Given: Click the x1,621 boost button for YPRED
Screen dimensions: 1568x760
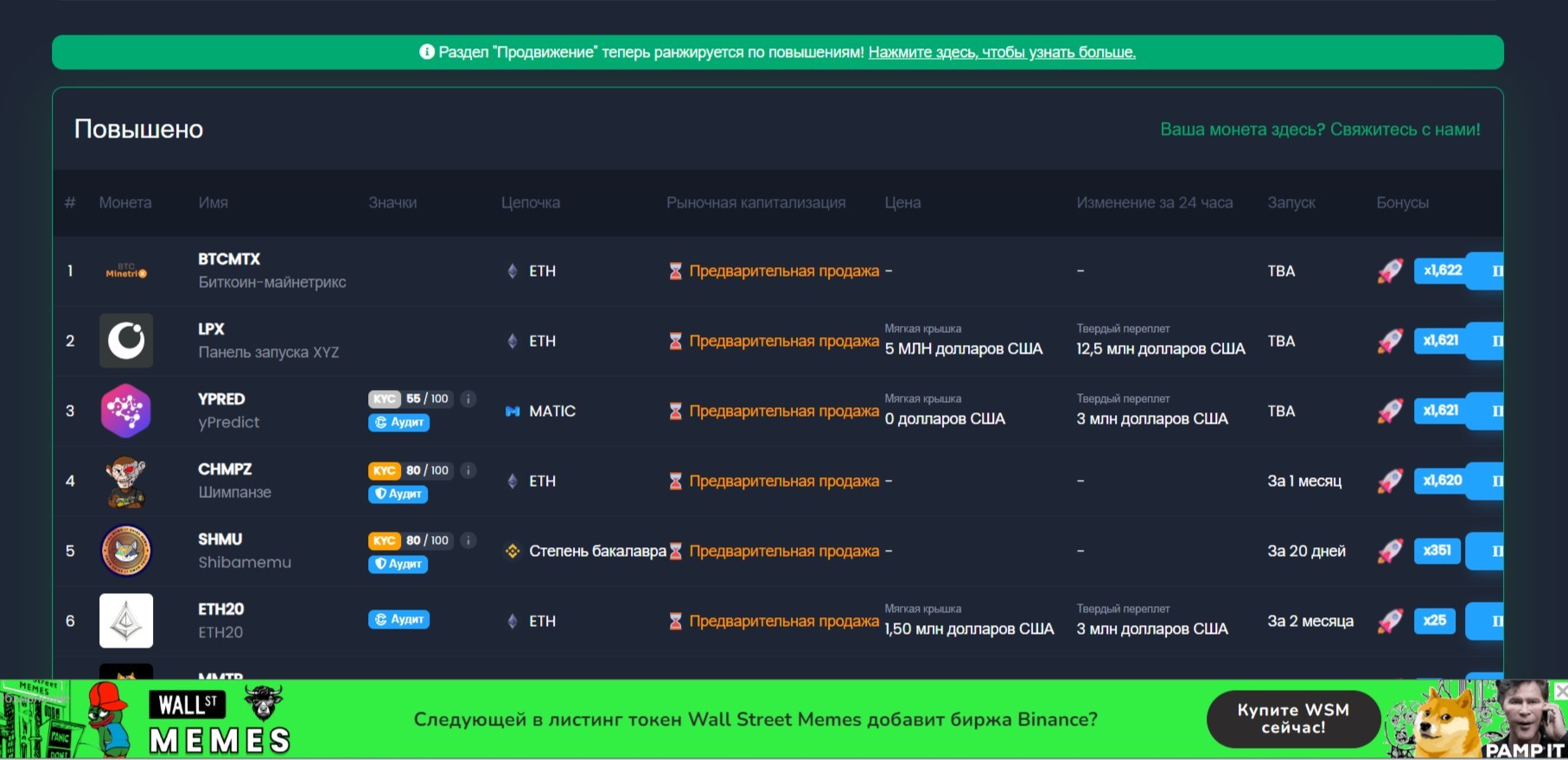Looking at the screenshot, I should tap(1441, 411).
